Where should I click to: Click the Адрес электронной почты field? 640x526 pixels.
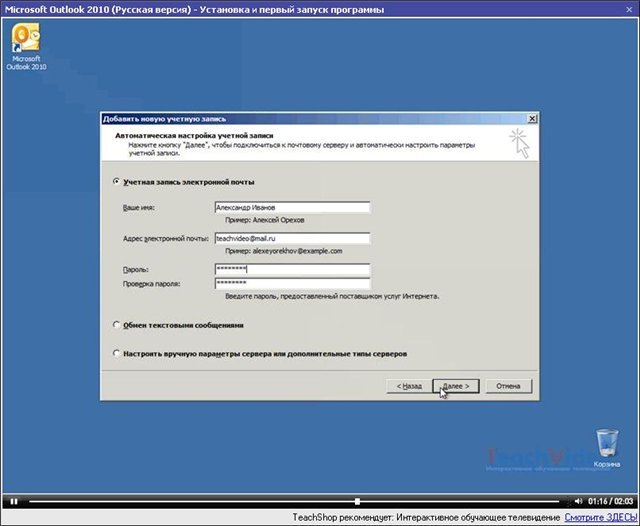coord(292,238)
